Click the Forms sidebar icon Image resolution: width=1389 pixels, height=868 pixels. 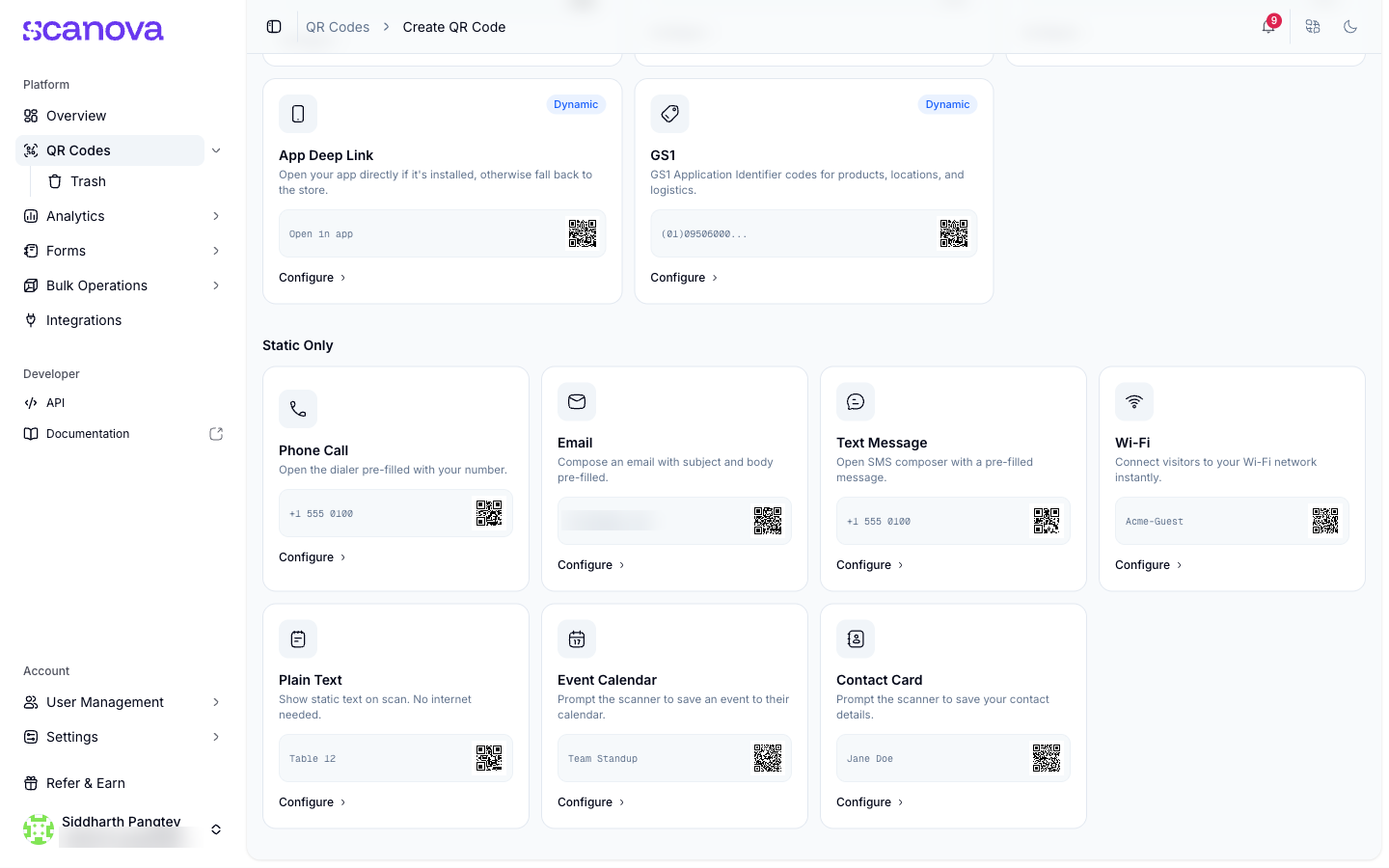pos(31,251)
